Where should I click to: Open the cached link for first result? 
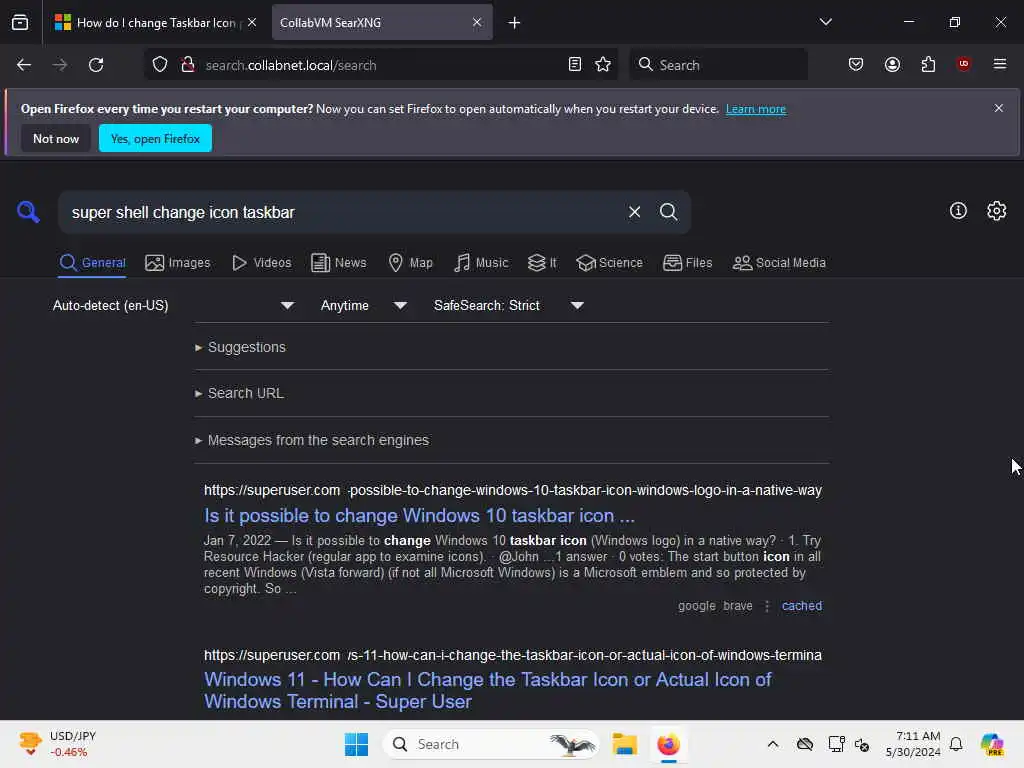point(801,605)
